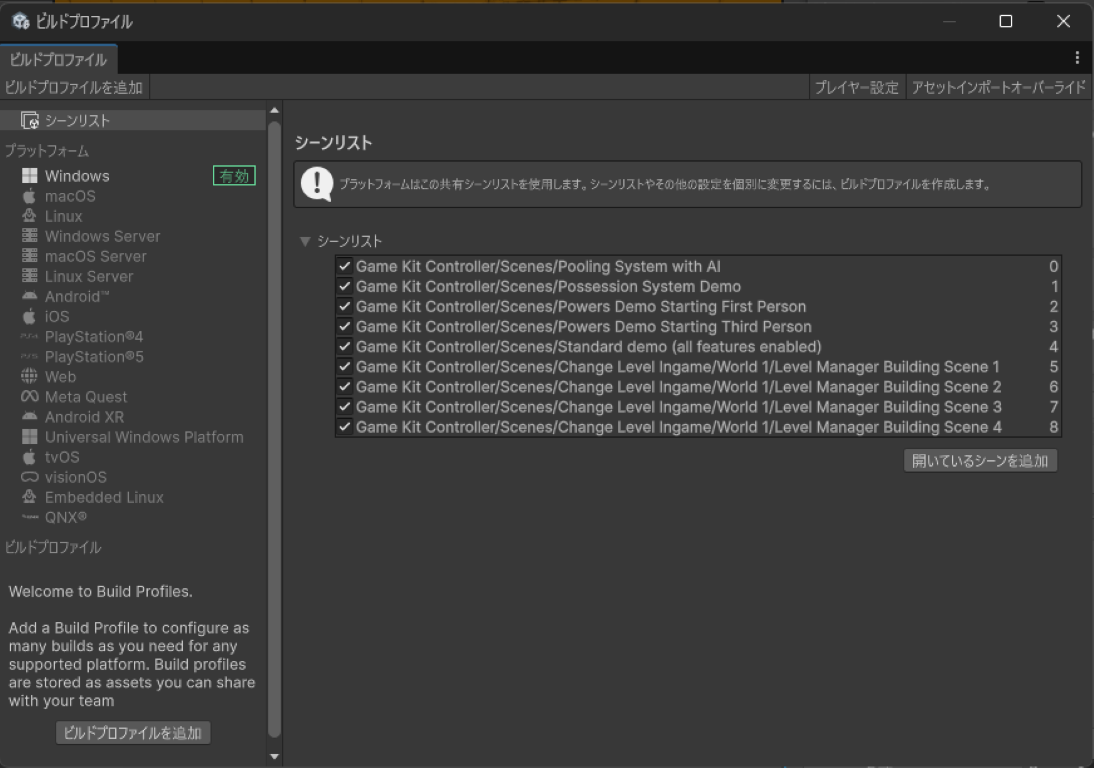Click ビルドプロファイルを追加 in the top toolbar
Viewport: 1094px width, 768px height.
tap(74, 87)
